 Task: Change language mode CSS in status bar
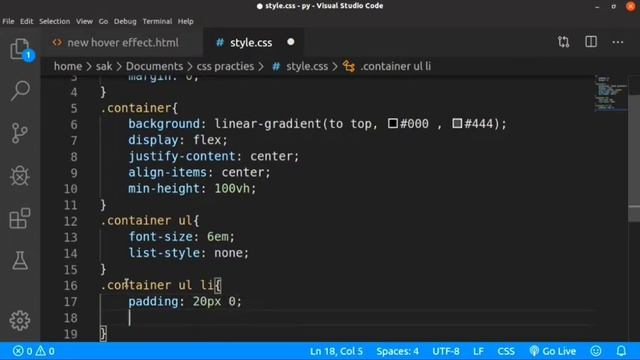pyautogui.click(x=506, y=351)
